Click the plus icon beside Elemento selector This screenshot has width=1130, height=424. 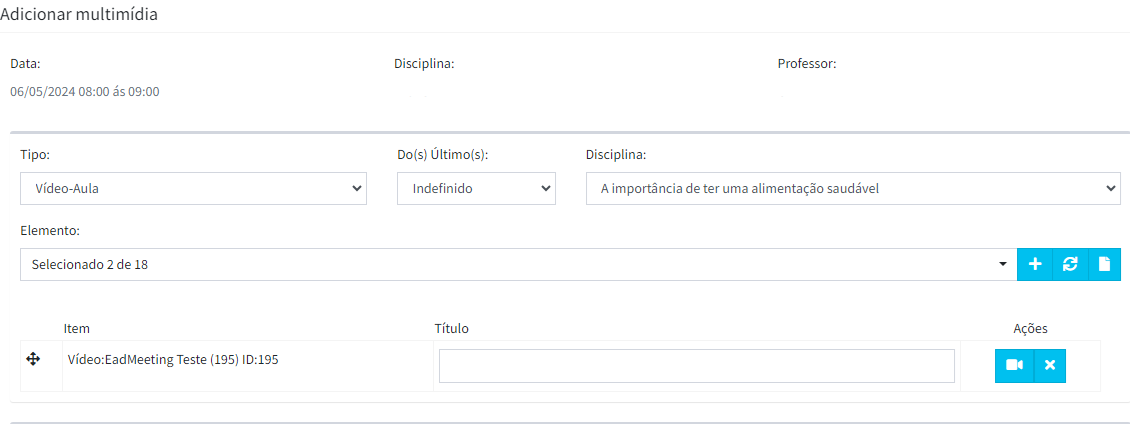tap(1035, 265)
